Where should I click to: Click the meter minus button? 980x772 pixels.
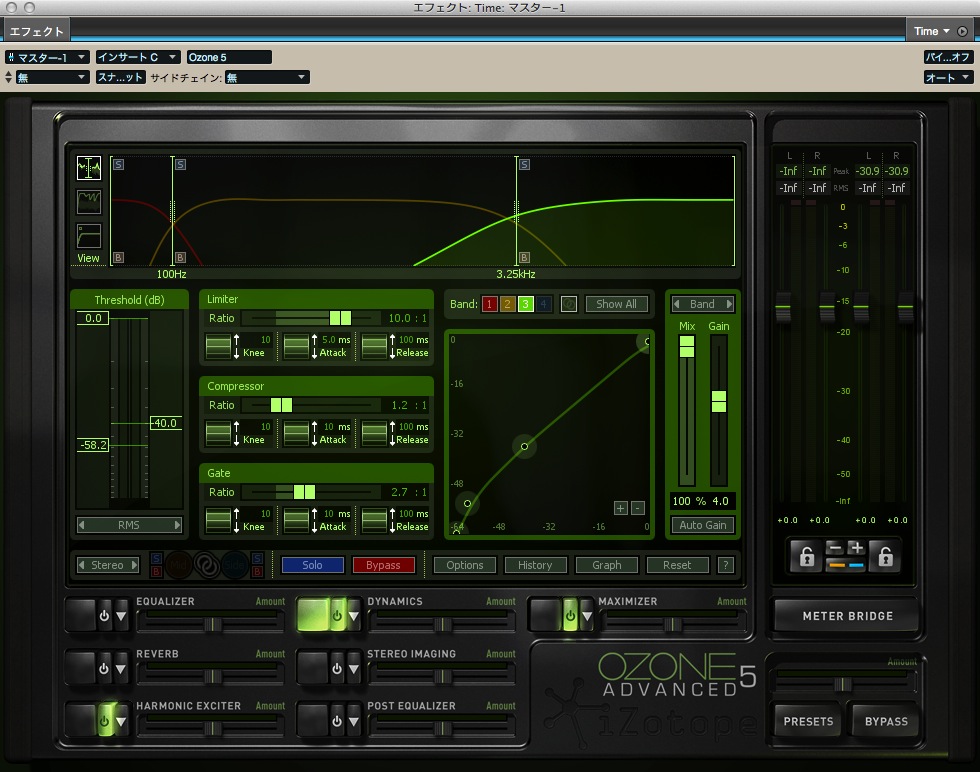click(835, 548)
